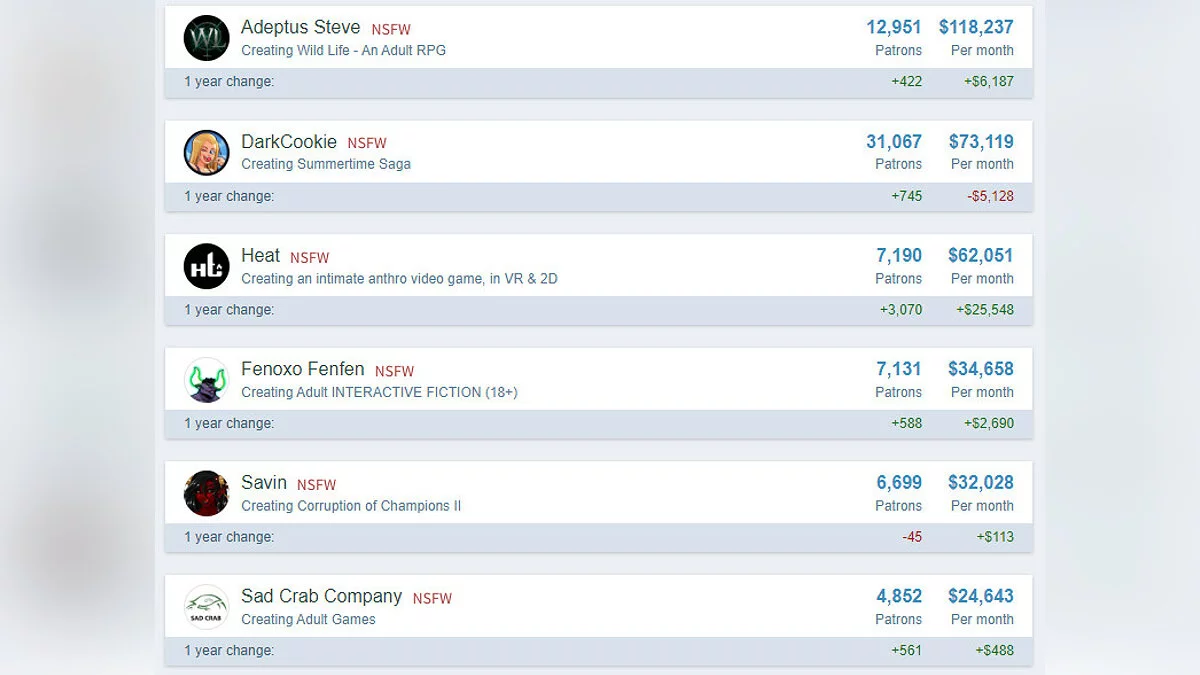Click Sad Crab Company's $24,643 earnings
The image size is (1200, 675).
click(x=980, y=596)
